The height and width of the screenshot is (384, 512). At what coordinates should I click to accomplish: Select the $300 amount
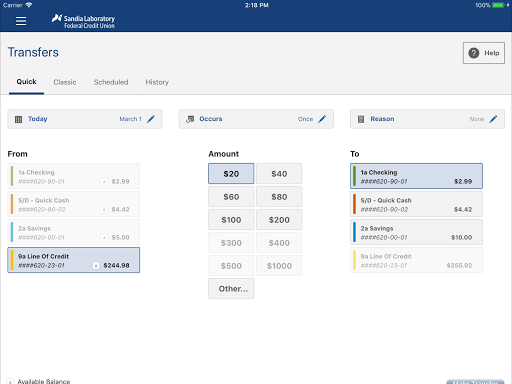[x=231, y=243]
